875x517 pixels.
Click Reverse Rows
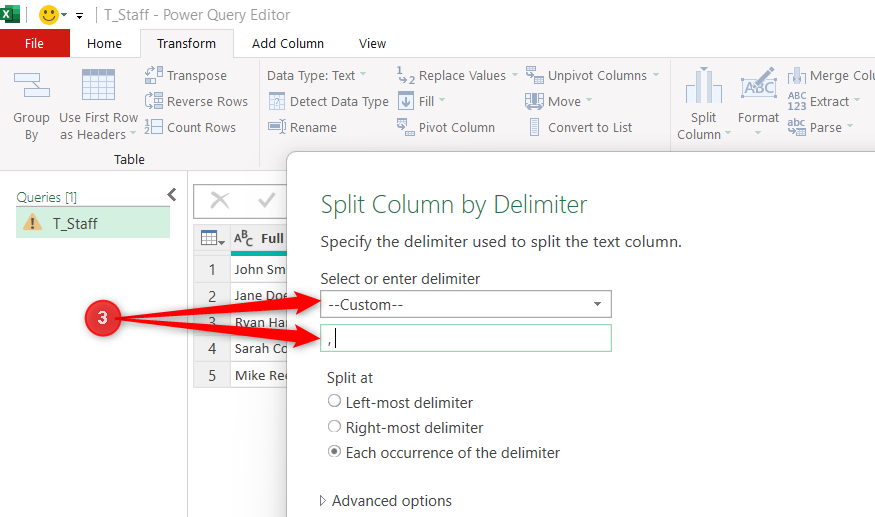[x=196, y=101]
